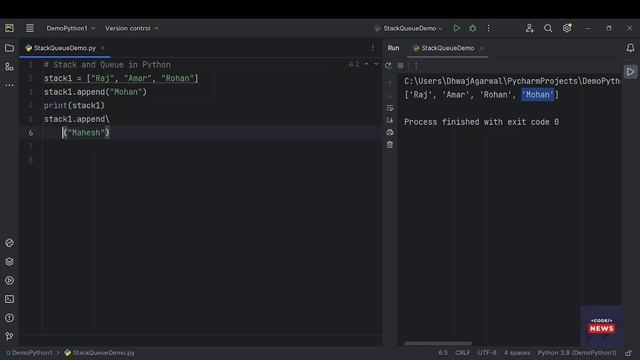Jump to the previous highlighted problem
This screenshot has width=640, height=360.
pos(366,64)
